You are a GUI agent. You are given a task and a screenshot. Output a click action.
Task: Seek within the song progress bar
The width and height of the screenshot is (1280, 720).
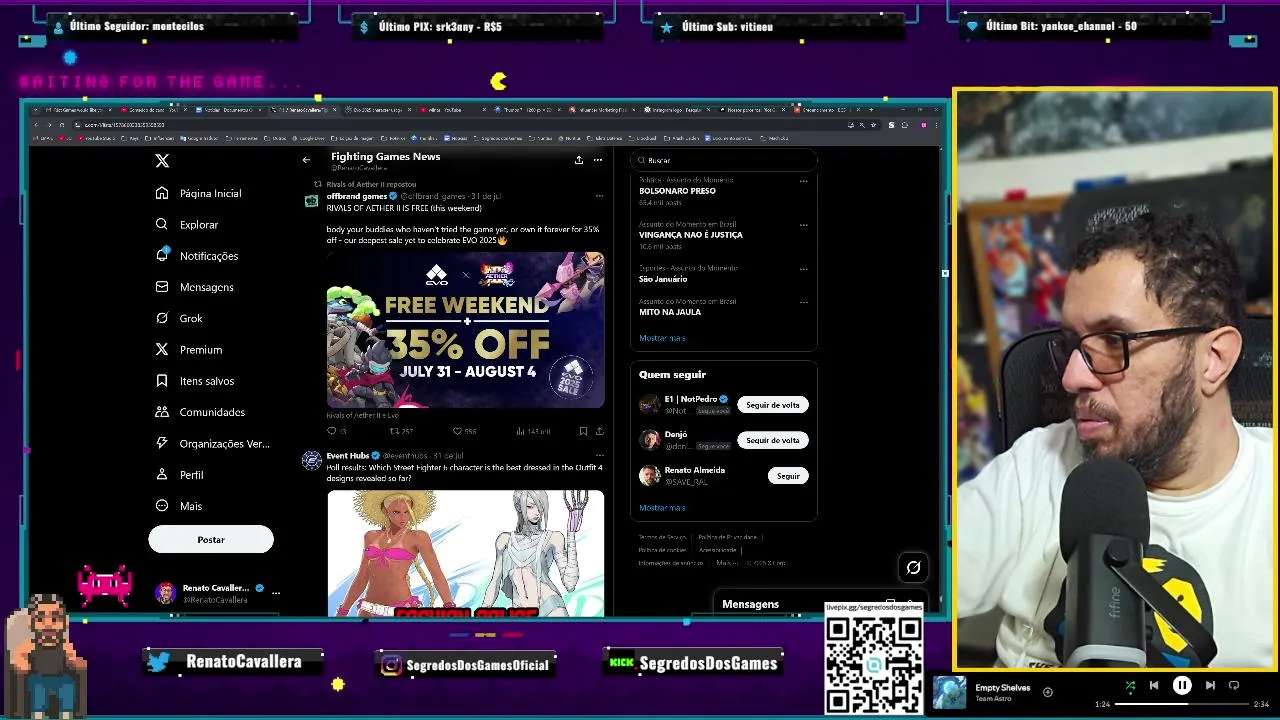(x=1180, y=704)
